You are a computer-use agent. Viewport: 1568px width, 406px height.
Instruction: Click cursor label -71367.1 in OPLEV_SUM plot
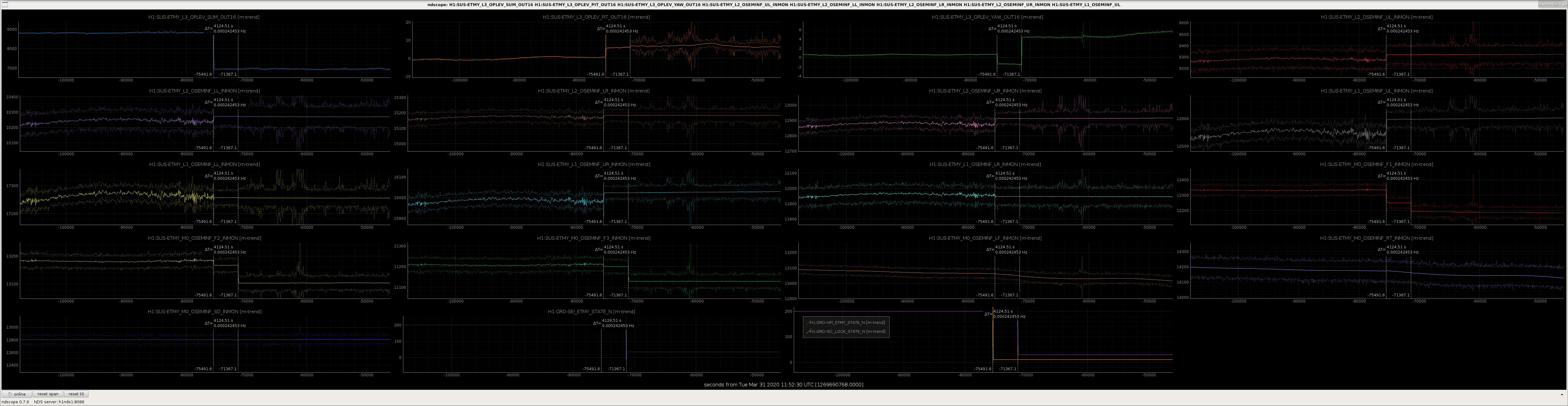click(228, 74)
